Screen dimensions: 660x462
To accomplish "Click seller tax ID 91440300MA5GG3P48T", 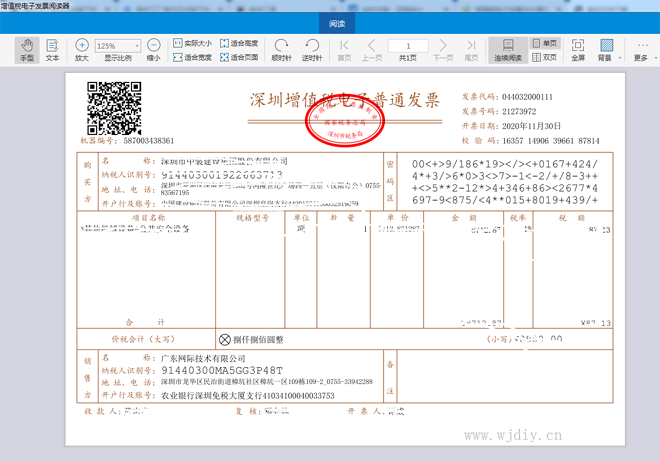I will (x=222, y=370).
